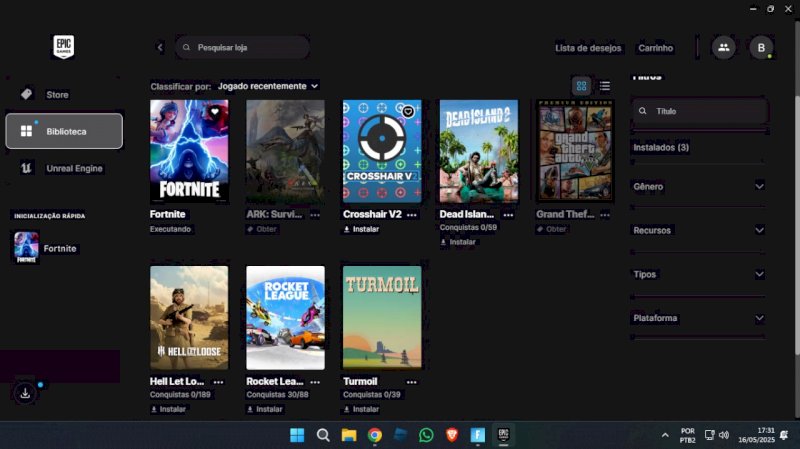Select the Dead Island 2 cover thumbnail
This screenshot has height=449, width=800.
479,151
